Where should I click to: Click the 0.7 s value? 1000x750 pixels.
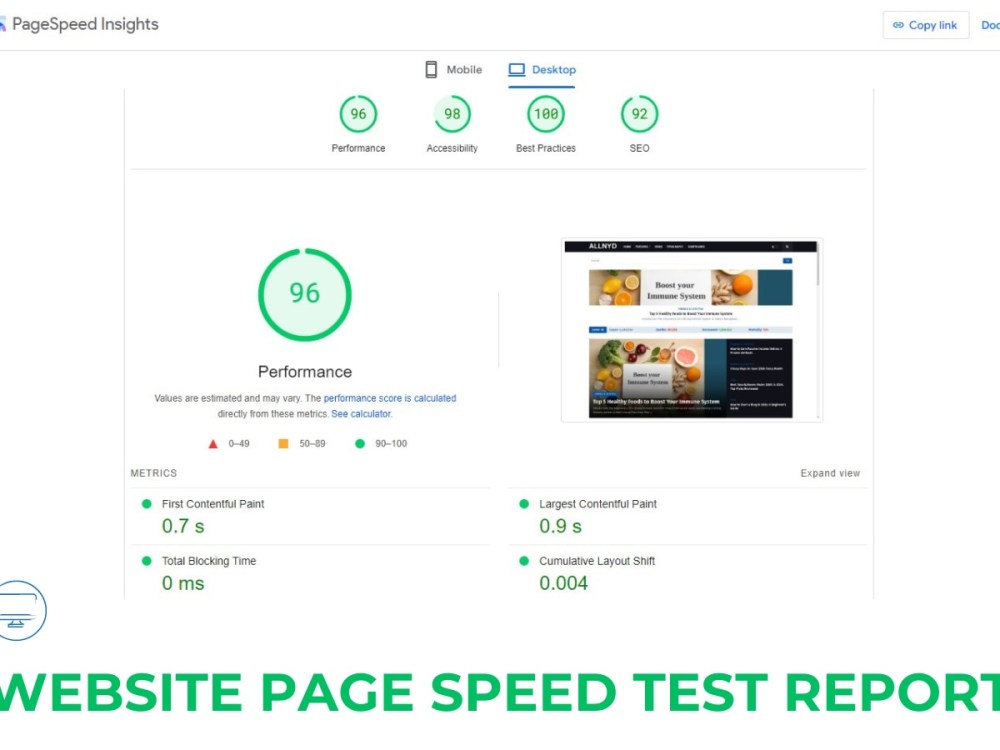(x=183, y=526)
